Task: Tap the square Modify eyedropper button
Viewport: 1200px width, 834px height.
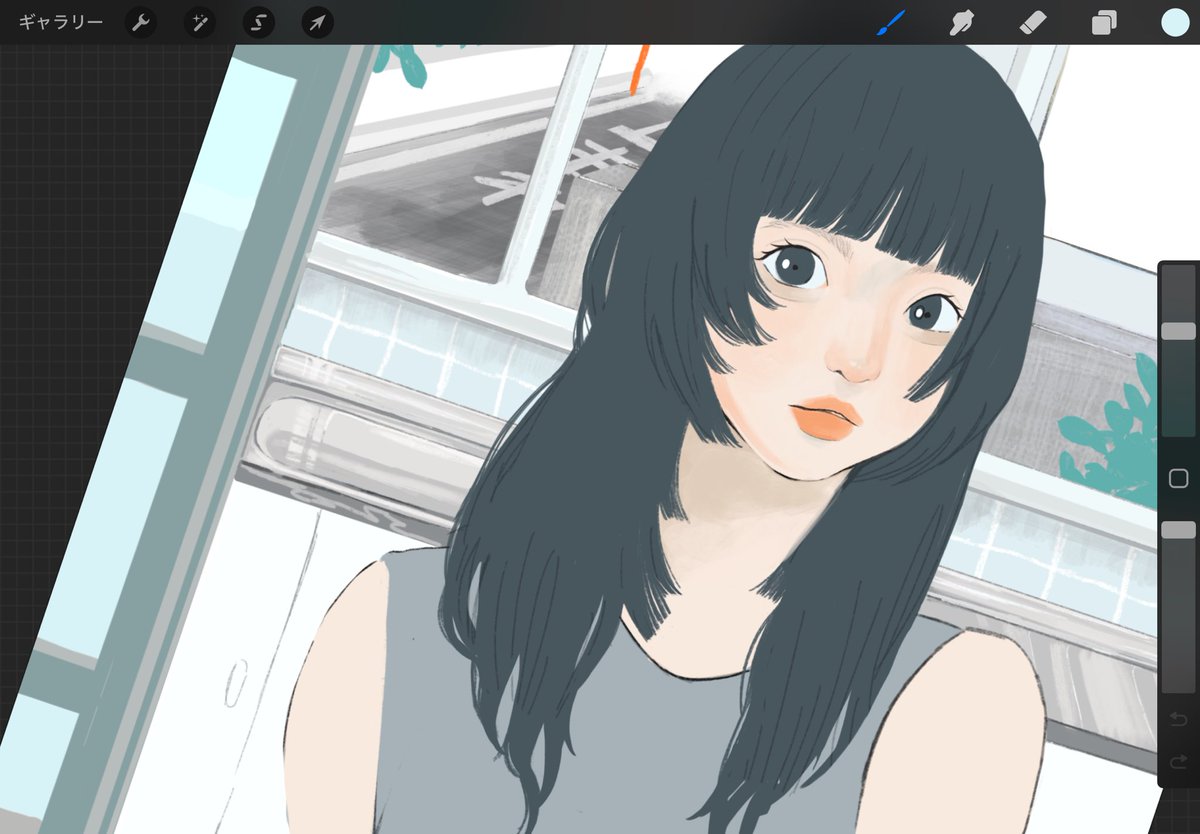Action: point(1178,479)
